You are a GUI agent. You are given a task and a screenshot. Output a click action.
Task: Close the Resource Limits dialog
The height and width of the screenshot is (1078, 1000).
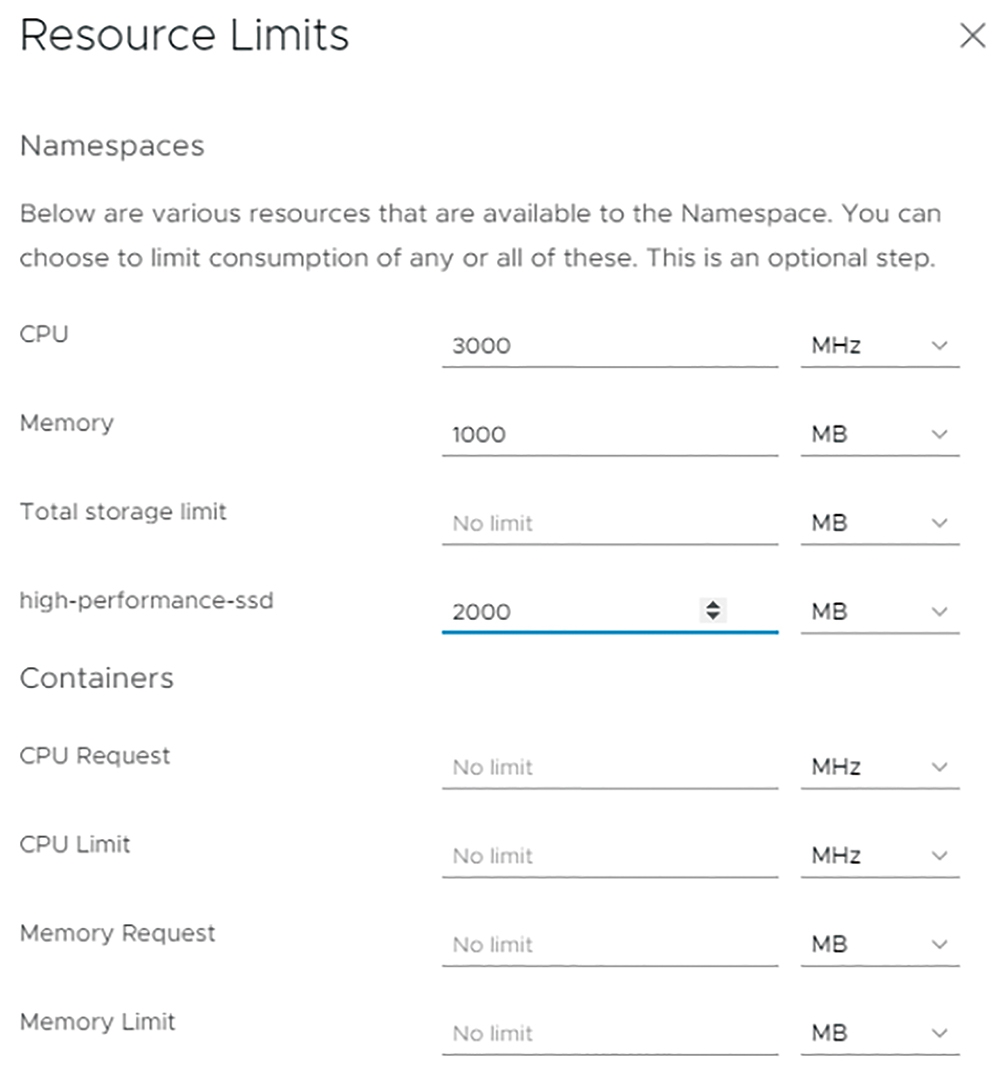click(972, 36)
